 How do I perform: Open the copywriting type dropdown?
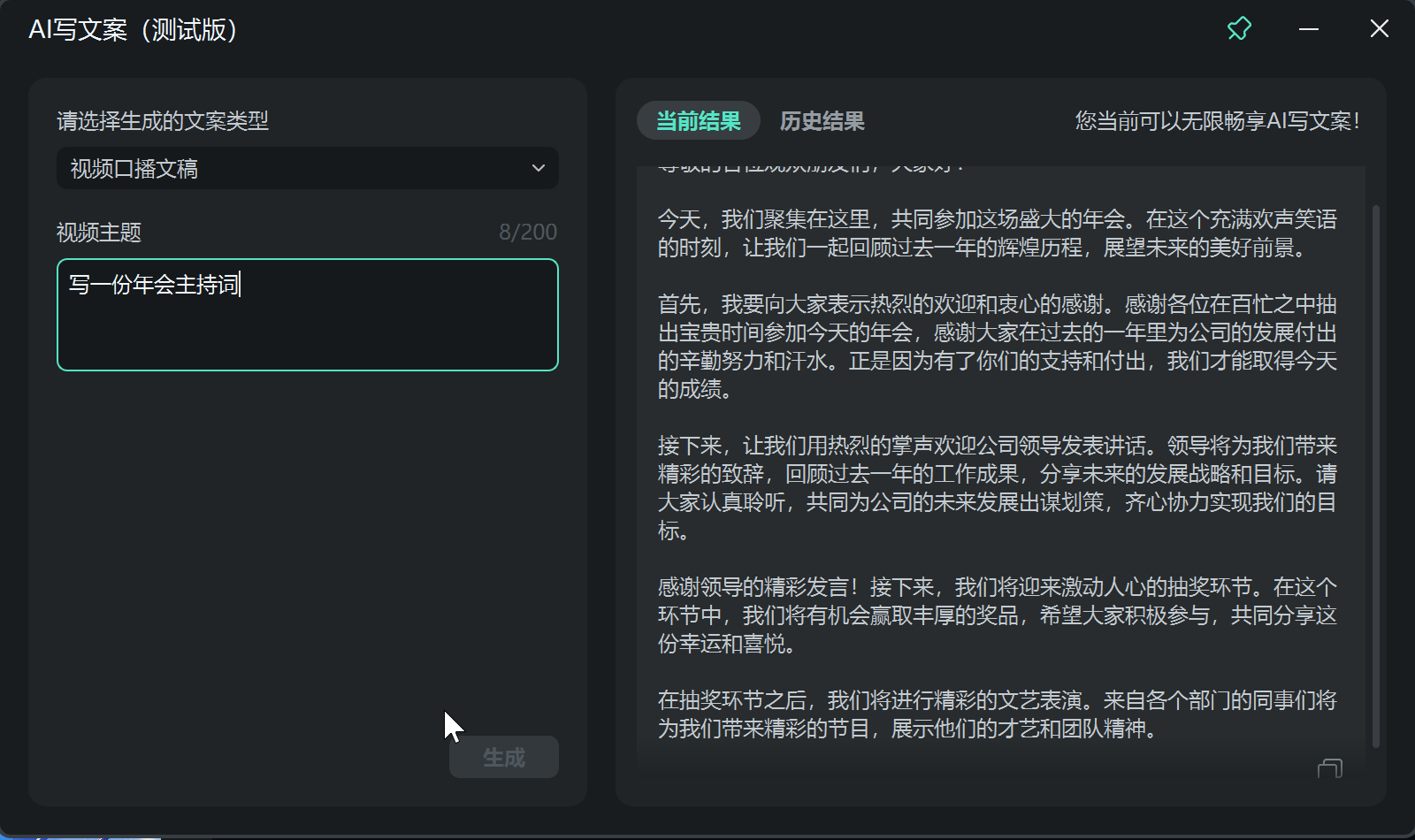coord(307,168)
